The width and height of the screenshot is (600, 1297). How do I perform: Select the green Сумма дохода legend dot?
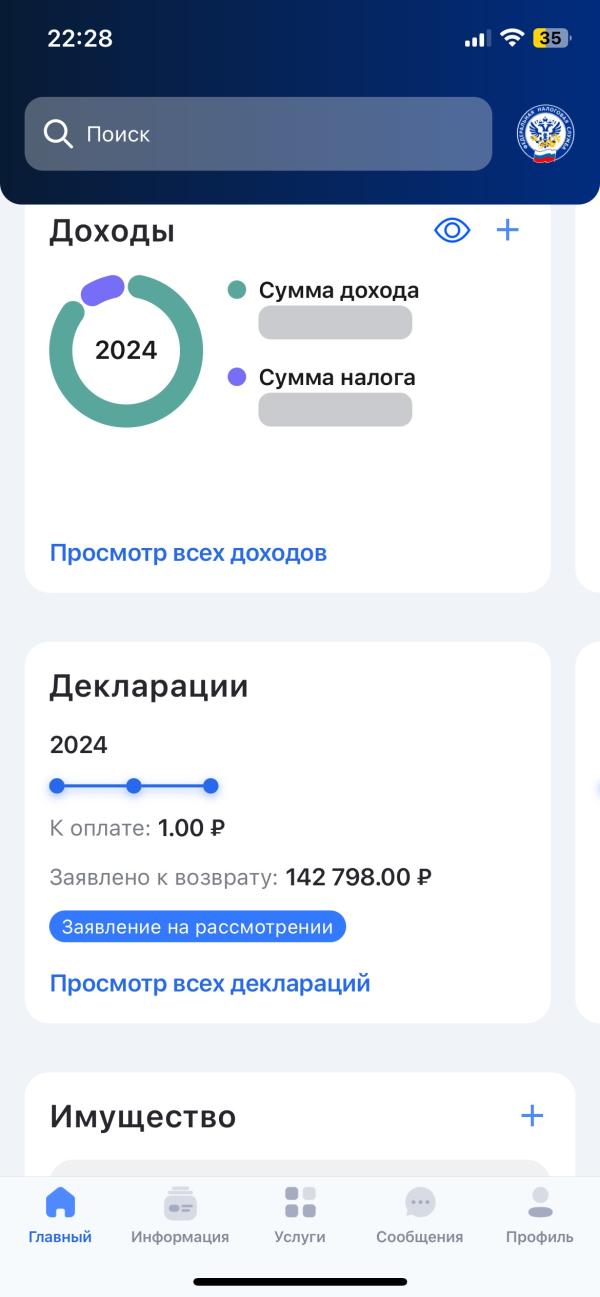(x=237, y=291)
